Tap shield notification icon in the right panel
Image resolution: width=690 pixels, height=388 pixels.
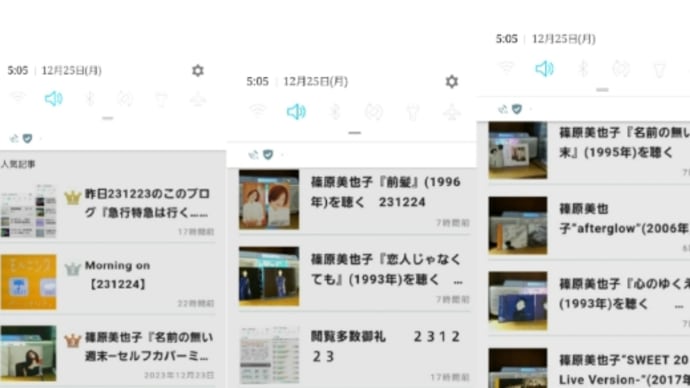(517, 109)
